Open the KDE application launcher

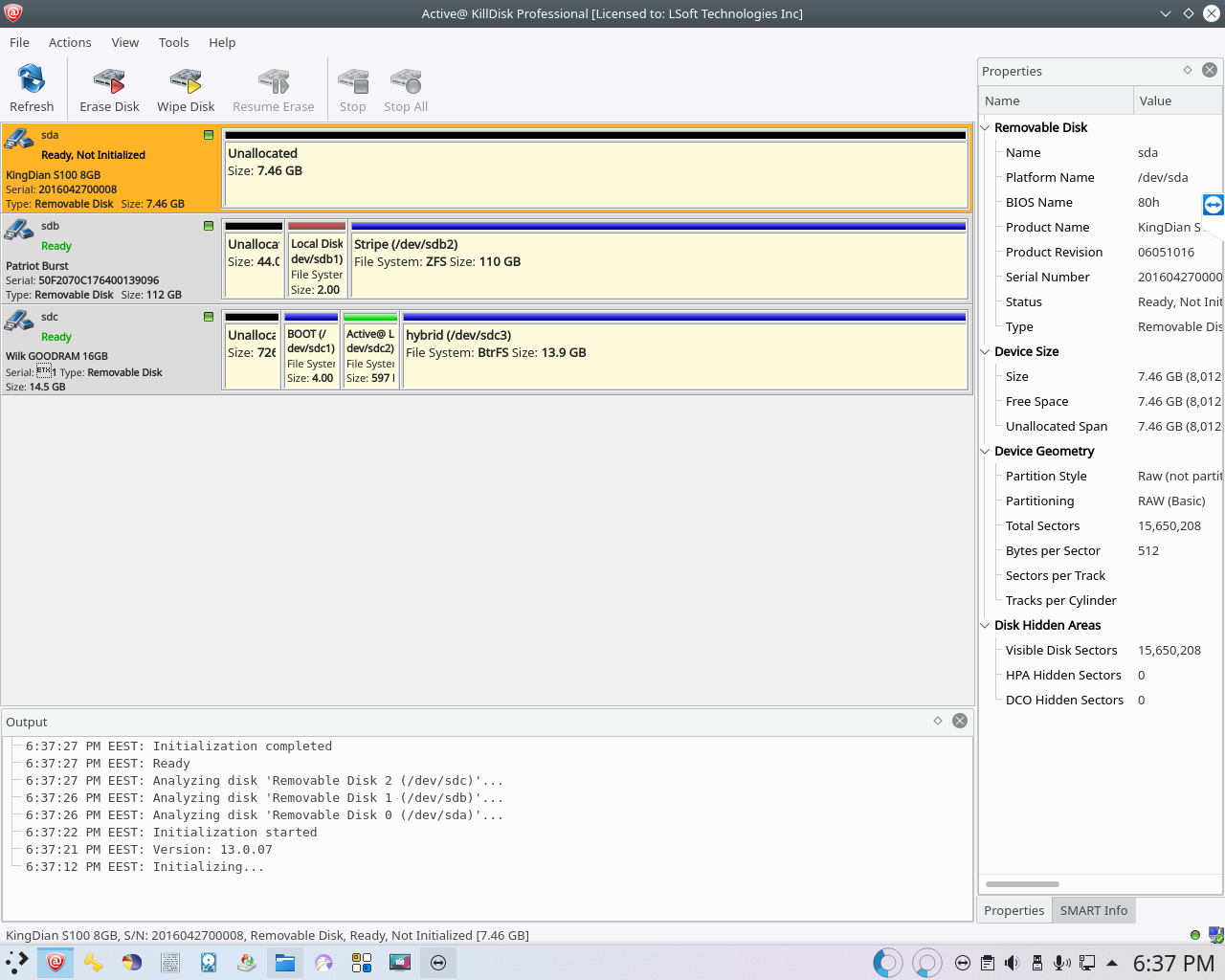pyautogui.click(x=17, y=962)
